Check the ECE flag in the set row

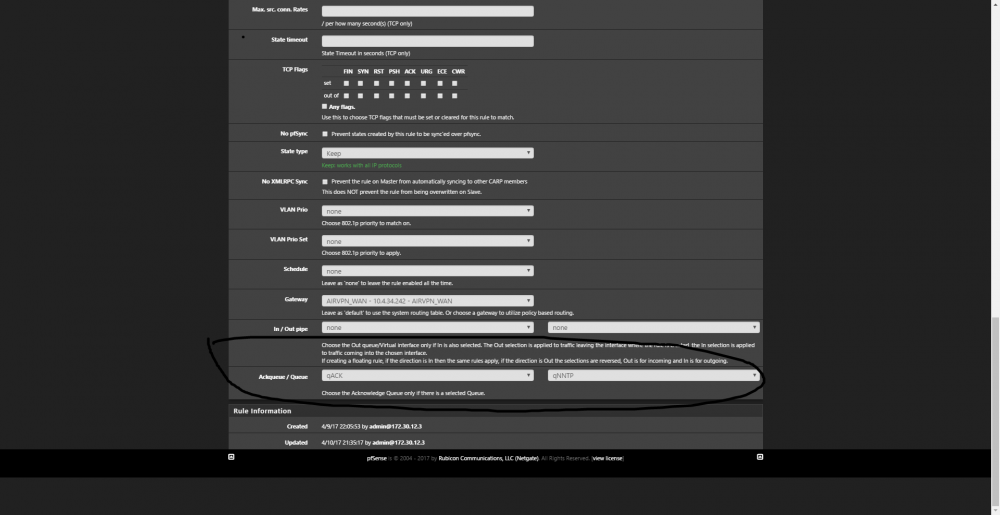coord(440,83)
